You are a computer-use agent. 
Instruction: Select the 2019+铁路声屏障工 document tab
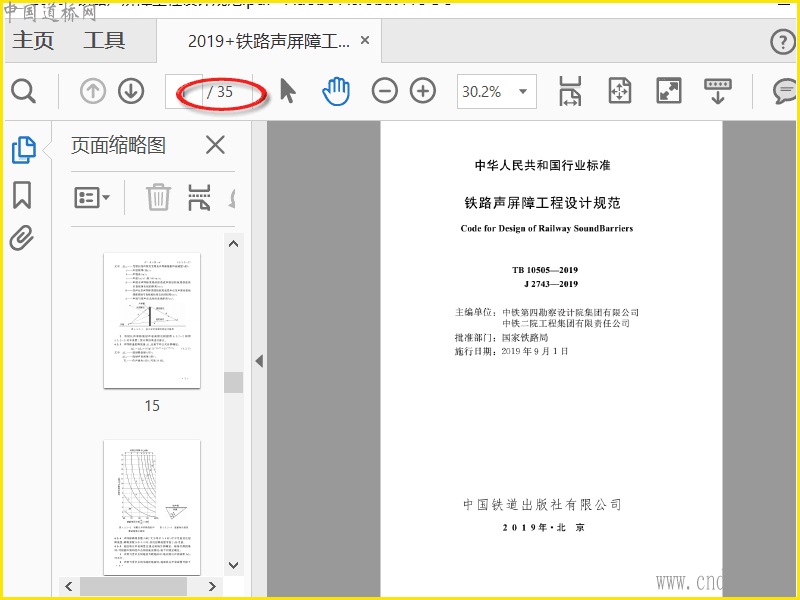point(269,41)
